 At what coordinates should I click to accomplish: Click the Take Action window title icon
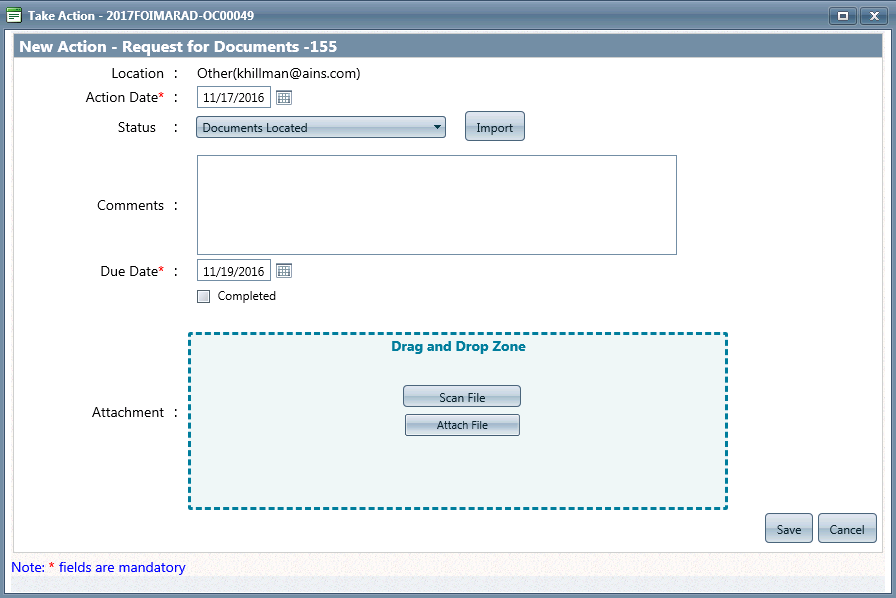point(14,15)
